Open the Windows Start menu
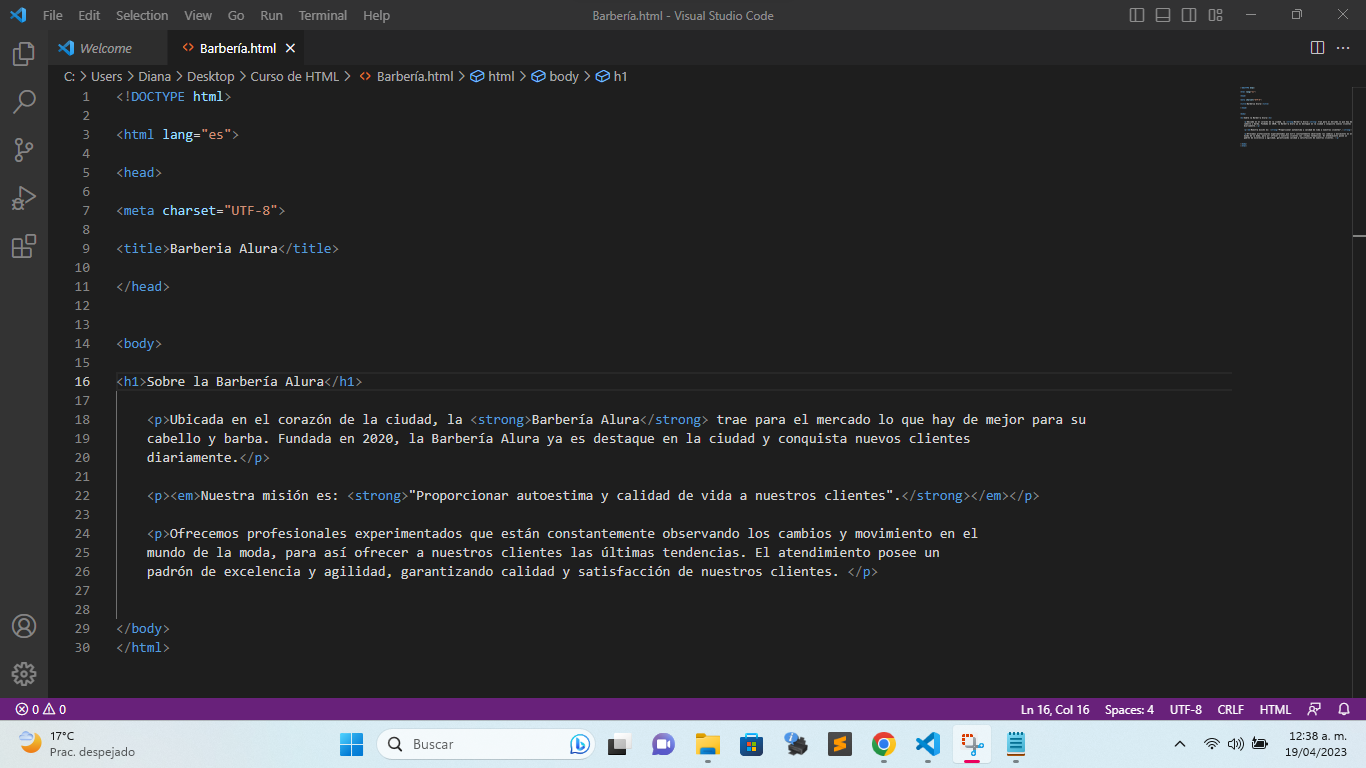Screen dimensions: 1366x768 (351, 744)
